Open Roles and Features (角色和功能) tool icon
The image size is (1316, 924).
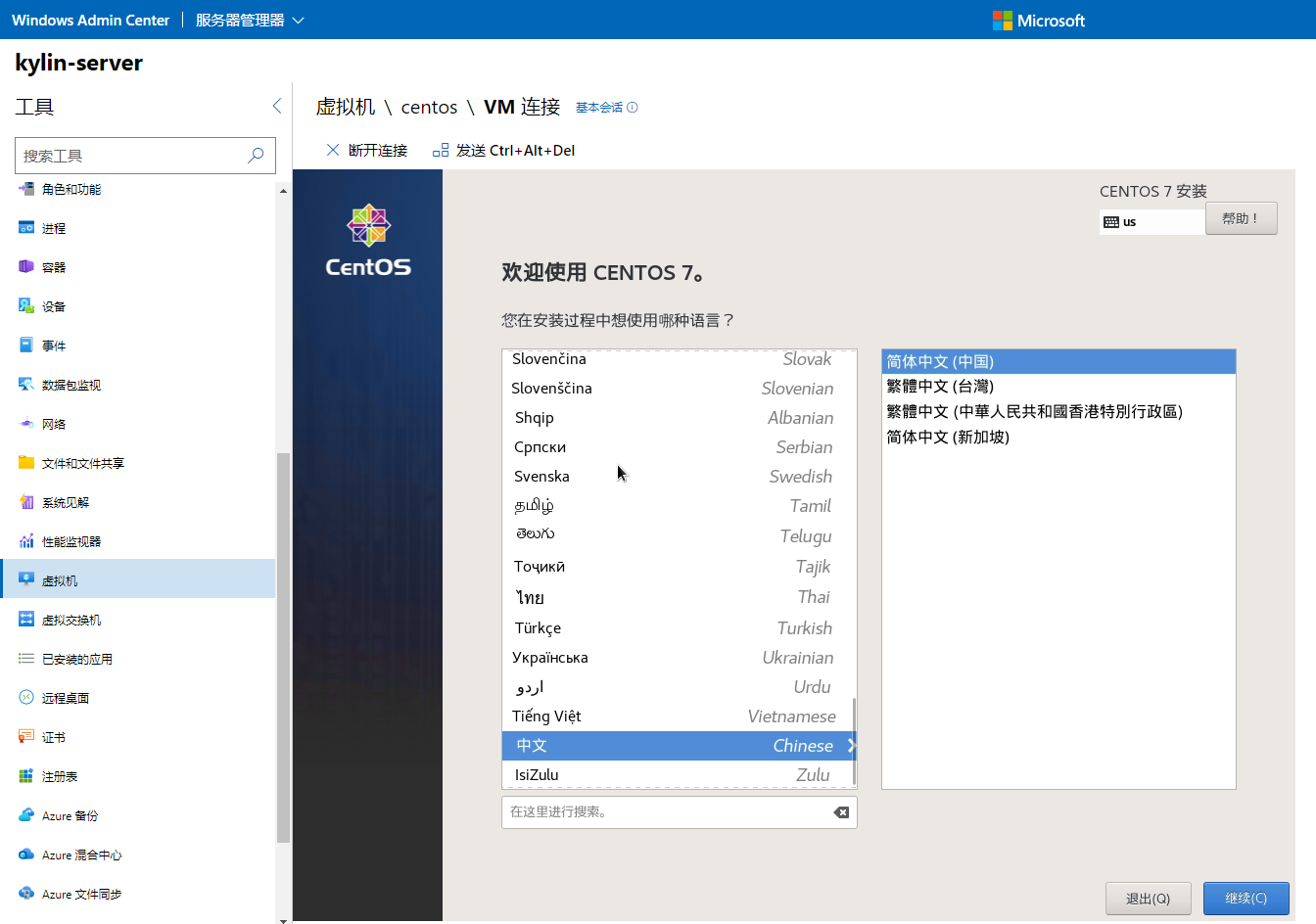26,189
